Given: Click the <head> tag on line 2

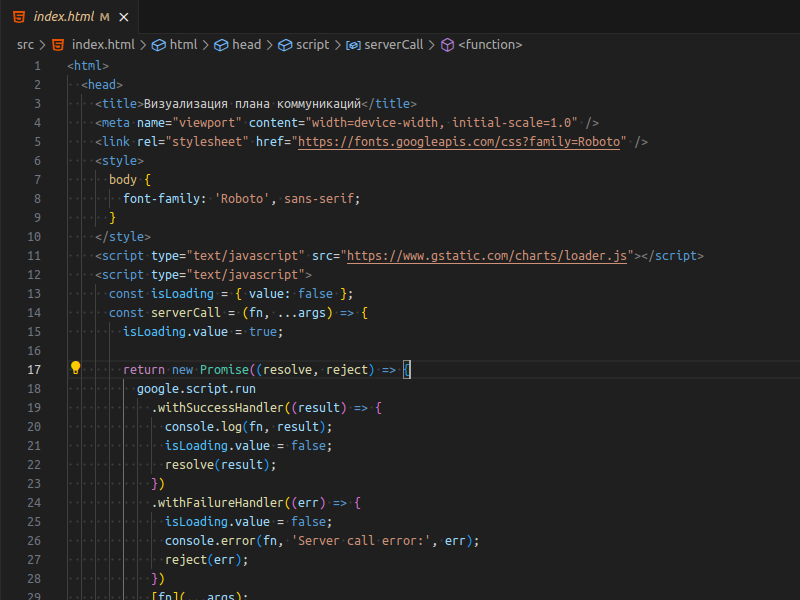Looking at the screenshot, I should point(102,85).
